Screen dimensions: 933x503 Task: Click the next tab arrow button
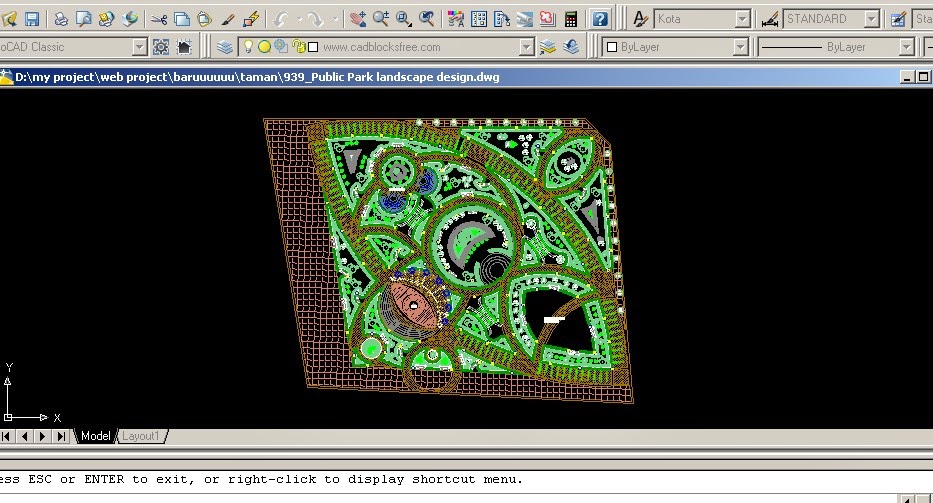point(42,436)
